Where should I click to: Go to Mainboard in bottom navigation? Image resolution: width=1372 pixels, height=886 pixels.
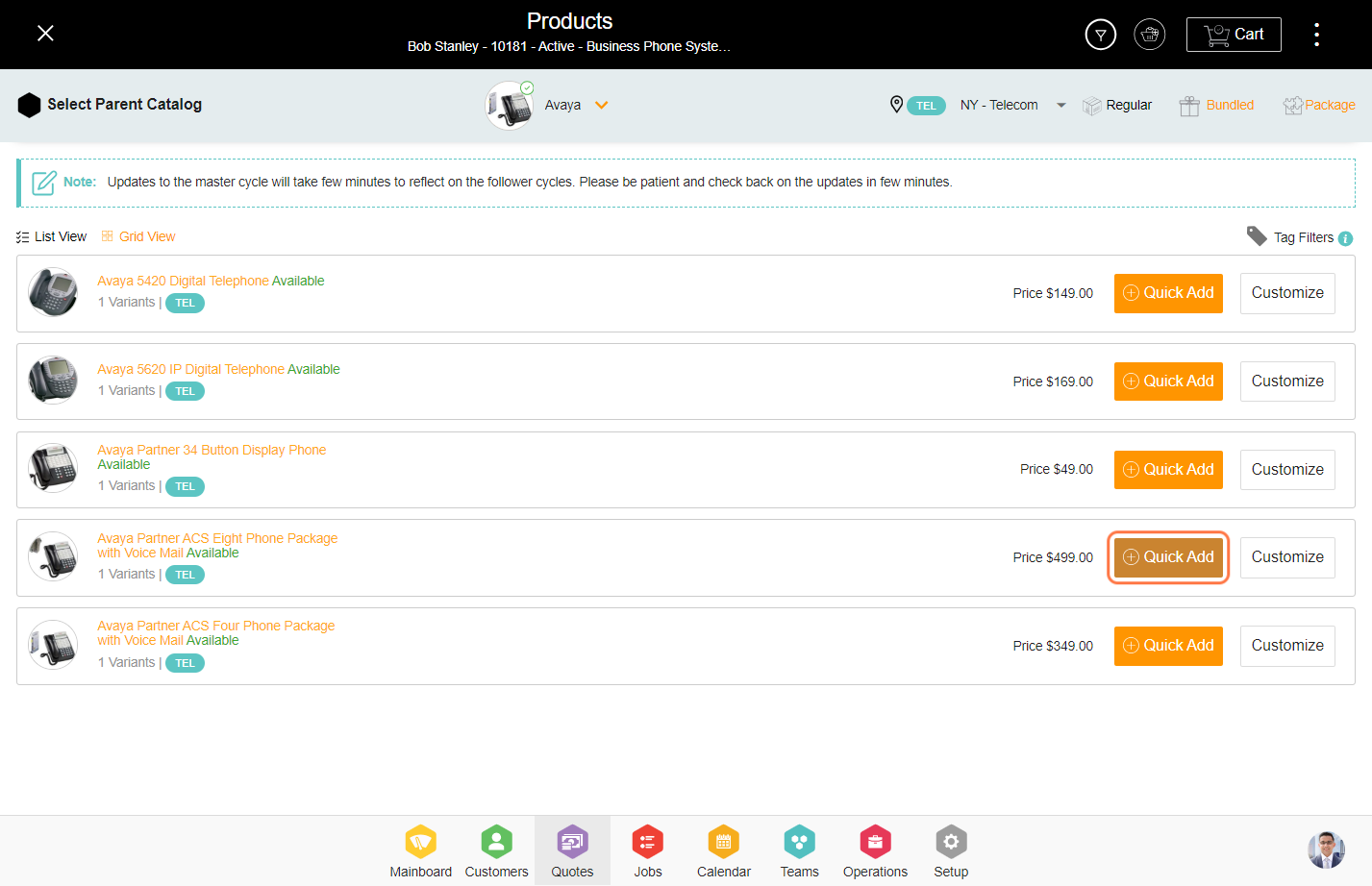tap(420, 851)
